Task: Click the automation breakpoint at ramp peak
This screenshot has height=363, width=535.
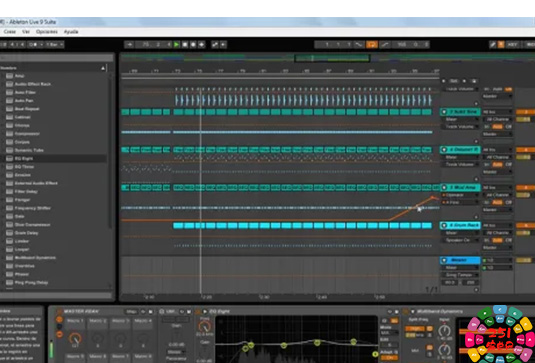Action: (433, 197)
